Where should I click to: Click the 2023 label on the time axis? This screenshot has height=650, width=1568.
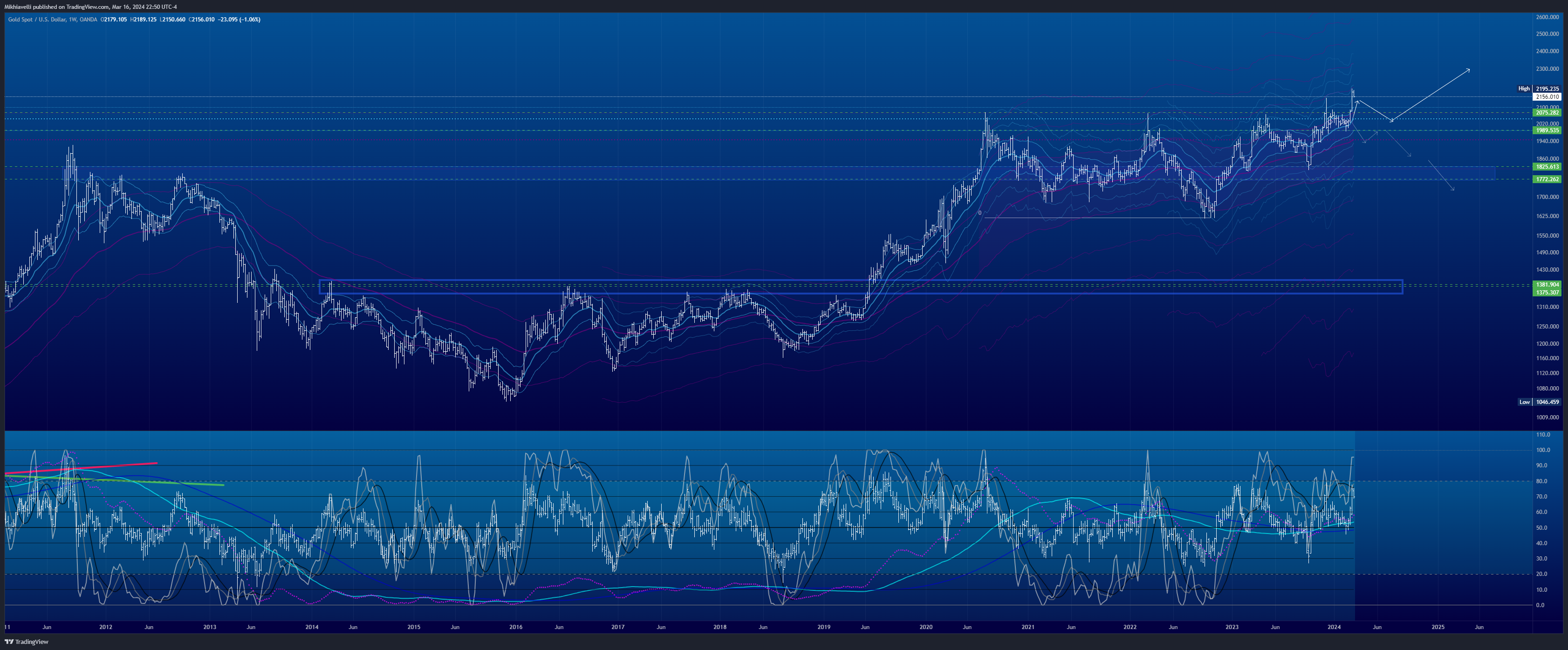point(1232,627)
